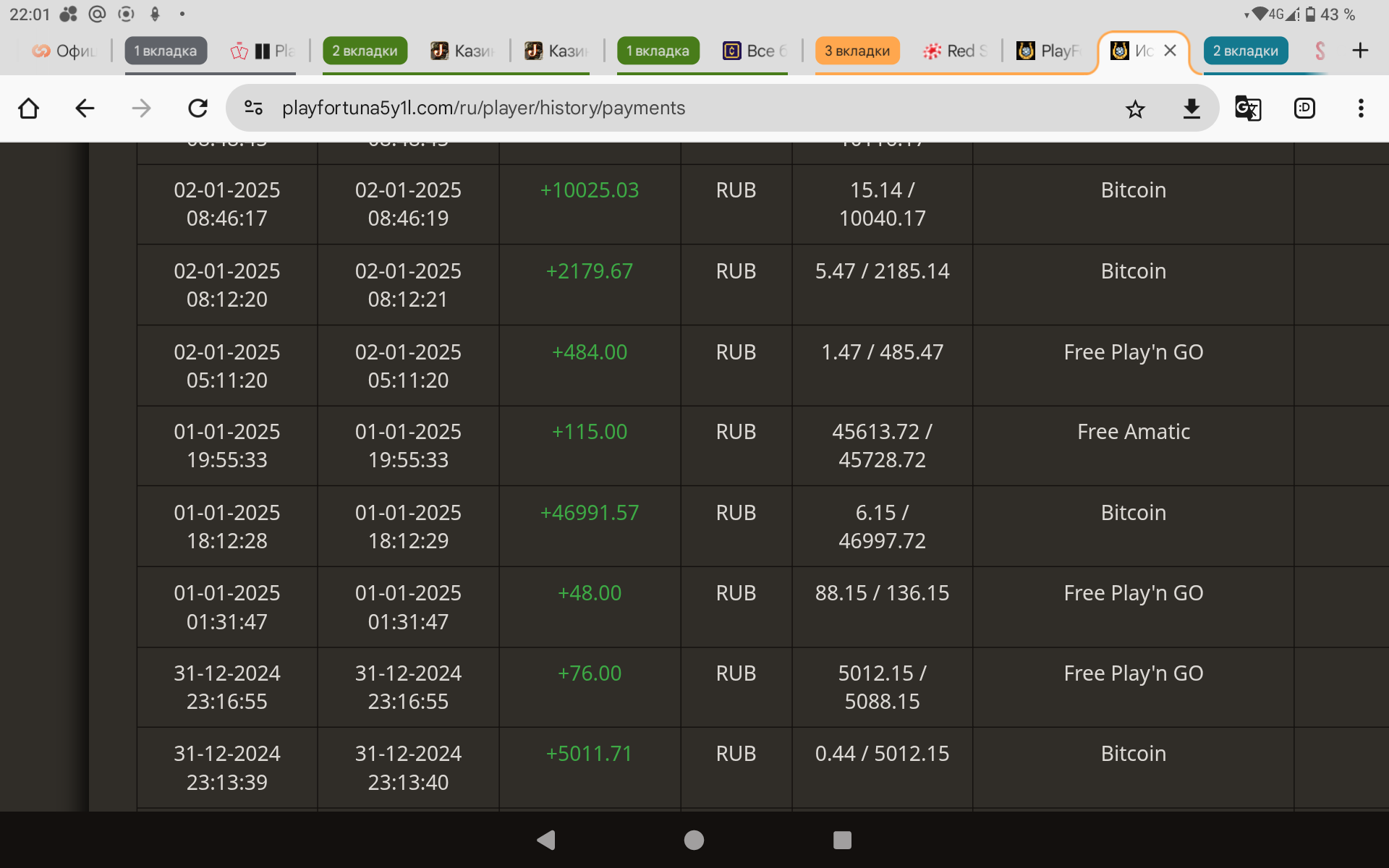Tap the browser home icon
This screenshot has height=868, width=1389.
click(x=29, y=109)
